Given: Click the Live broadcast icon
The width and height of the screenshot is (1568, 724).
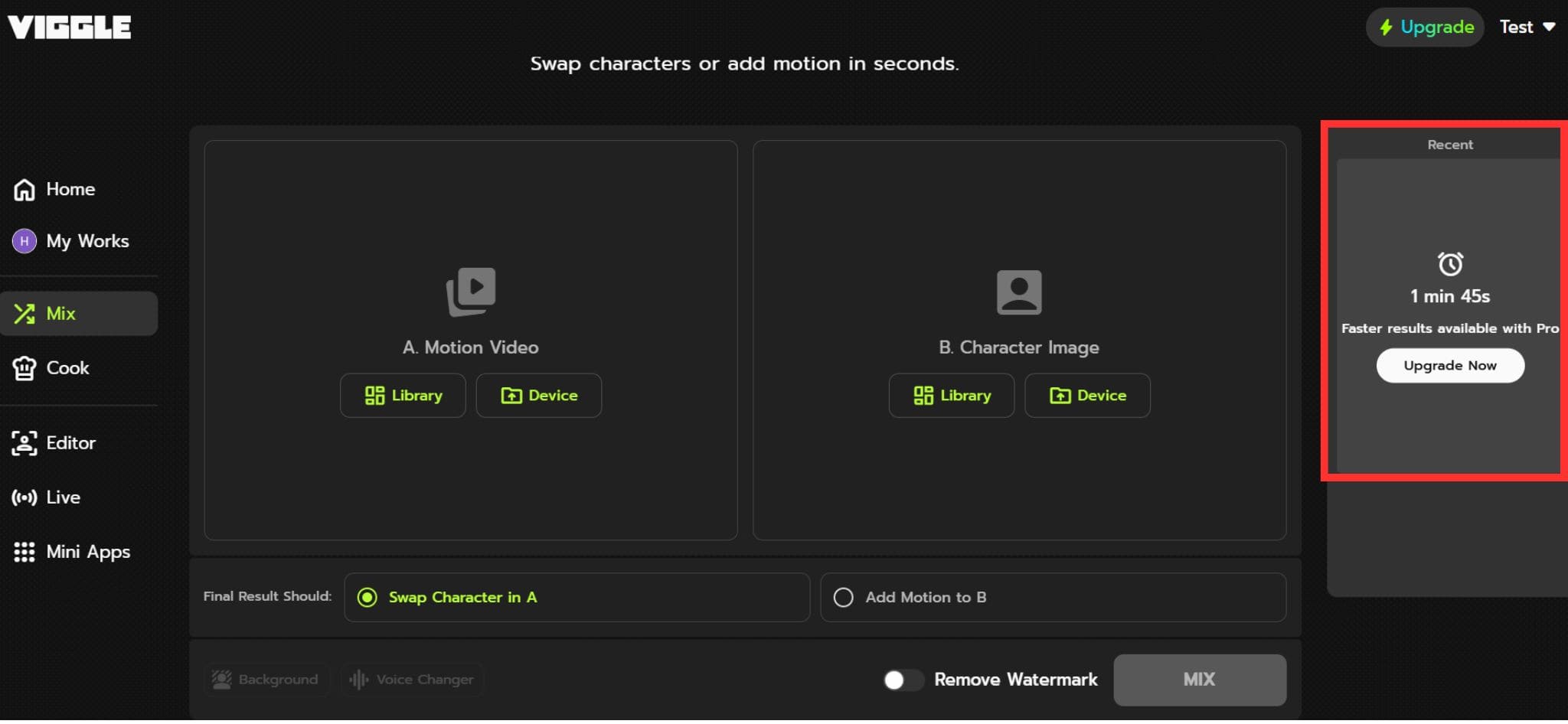Looking at the screenshot, I should pyautogui.click(x=24, y=497).
